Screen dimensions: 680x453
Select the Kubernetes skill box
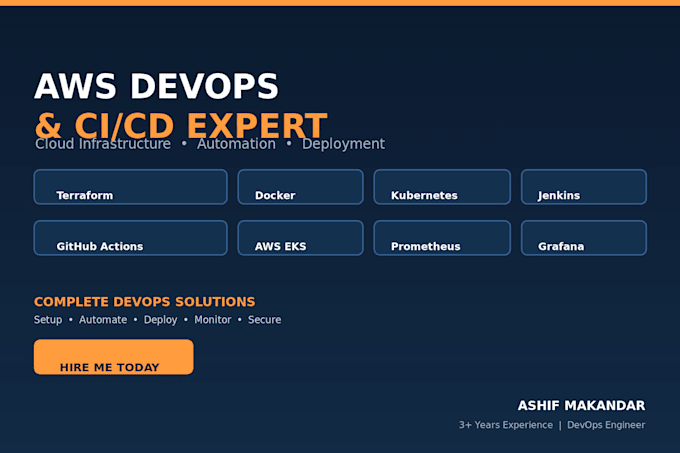[442, 187]
